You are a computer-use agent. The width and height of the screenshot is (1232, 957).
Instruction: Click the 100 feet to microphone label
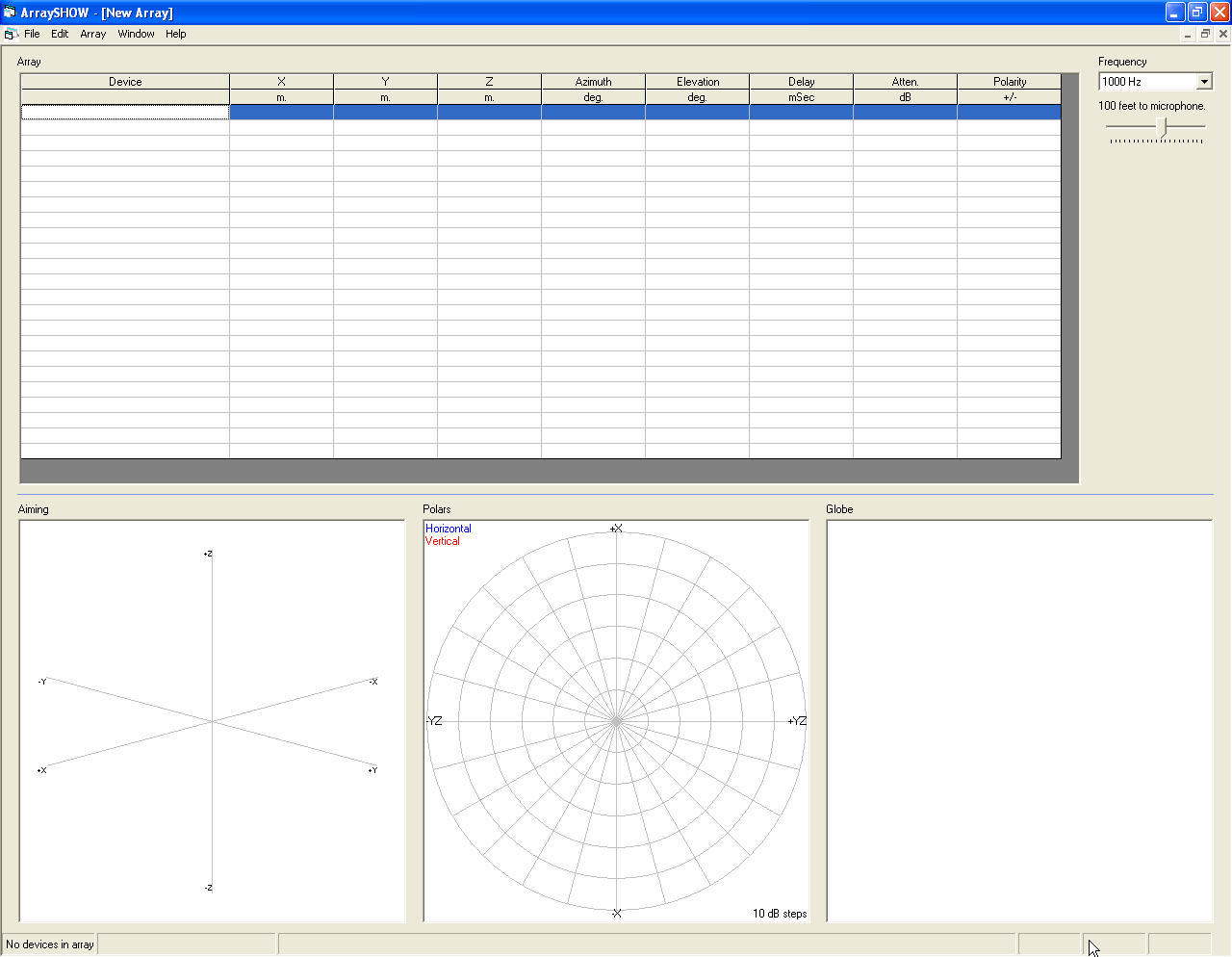pyautogui.click(x=1152, y=106)
